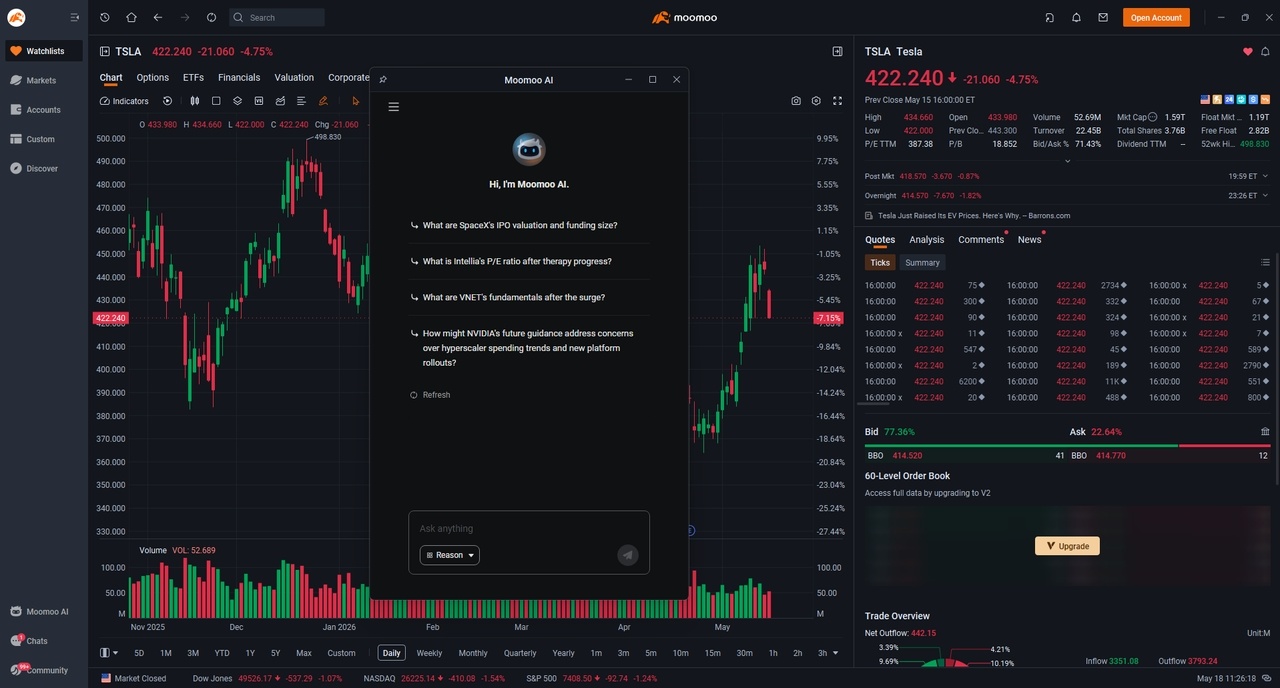Click the Upgrade order book button

[x=1067, y=546]
